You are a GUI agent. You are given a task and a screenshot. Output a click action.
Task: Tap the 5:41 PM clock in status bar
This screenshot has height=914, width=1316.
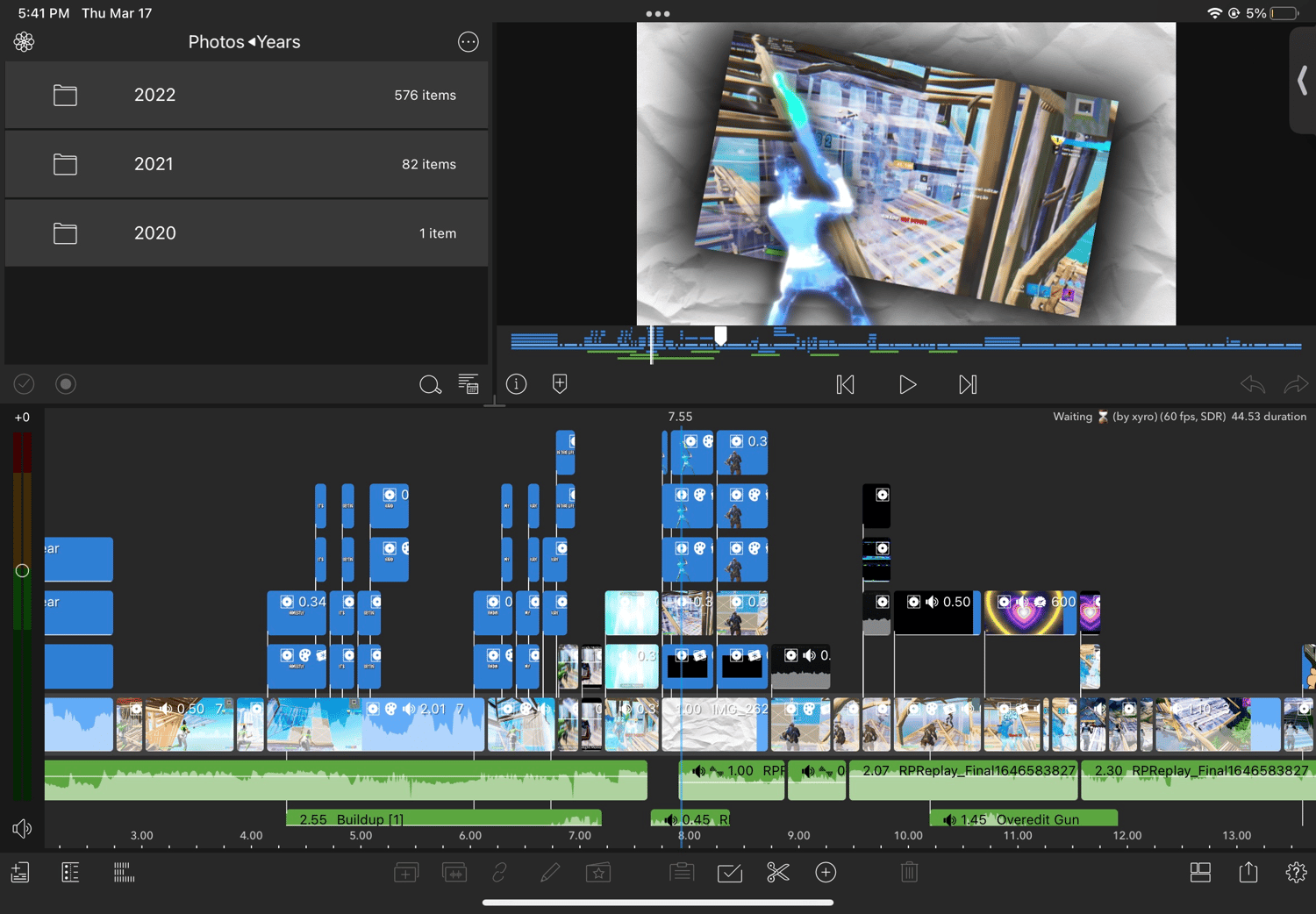click(x=44, y=13)
